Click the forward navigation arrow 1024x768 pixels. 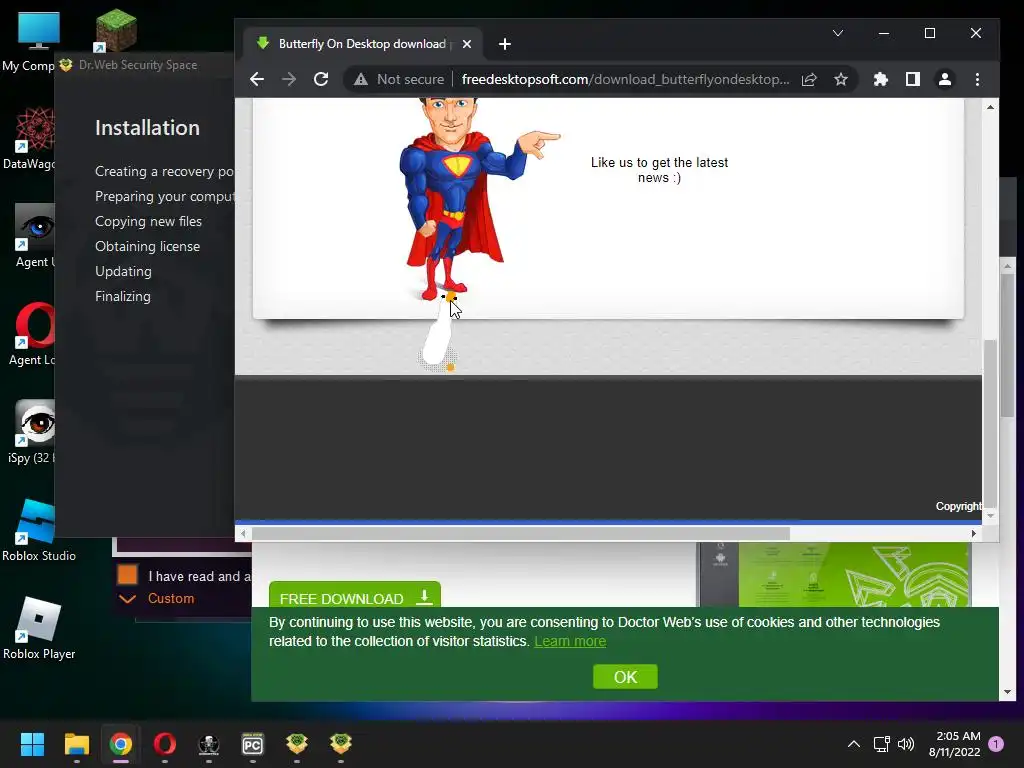(x=289, y=80)
